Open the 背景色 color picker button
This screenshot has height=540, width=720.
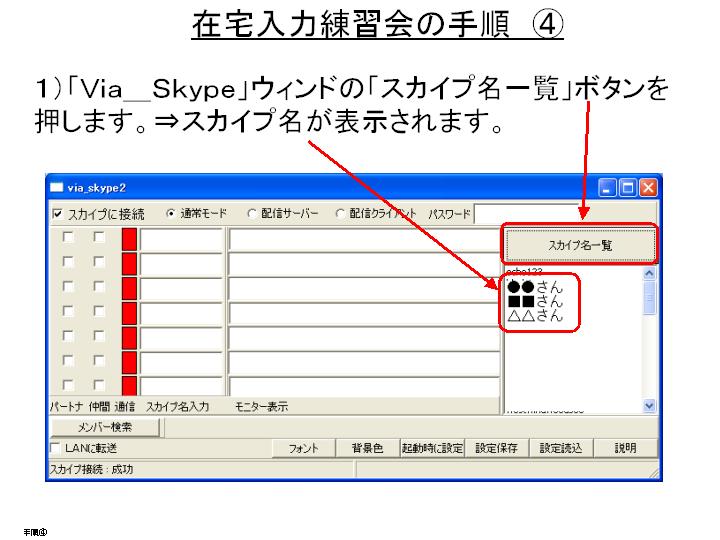pyautogui.click(x=367, y=448)
